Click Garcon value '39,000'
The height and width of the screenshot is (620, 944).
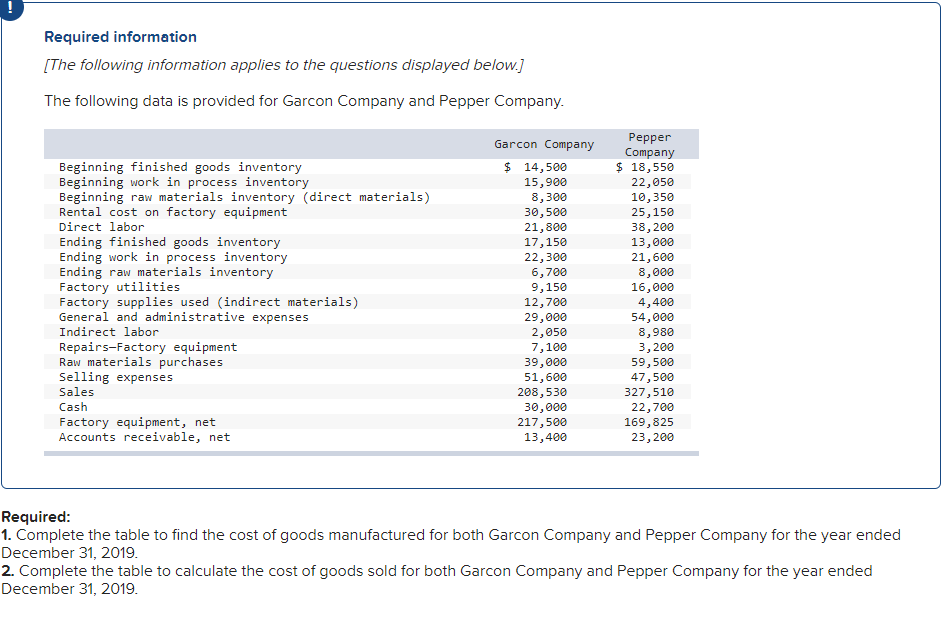[x=545, y=362]
